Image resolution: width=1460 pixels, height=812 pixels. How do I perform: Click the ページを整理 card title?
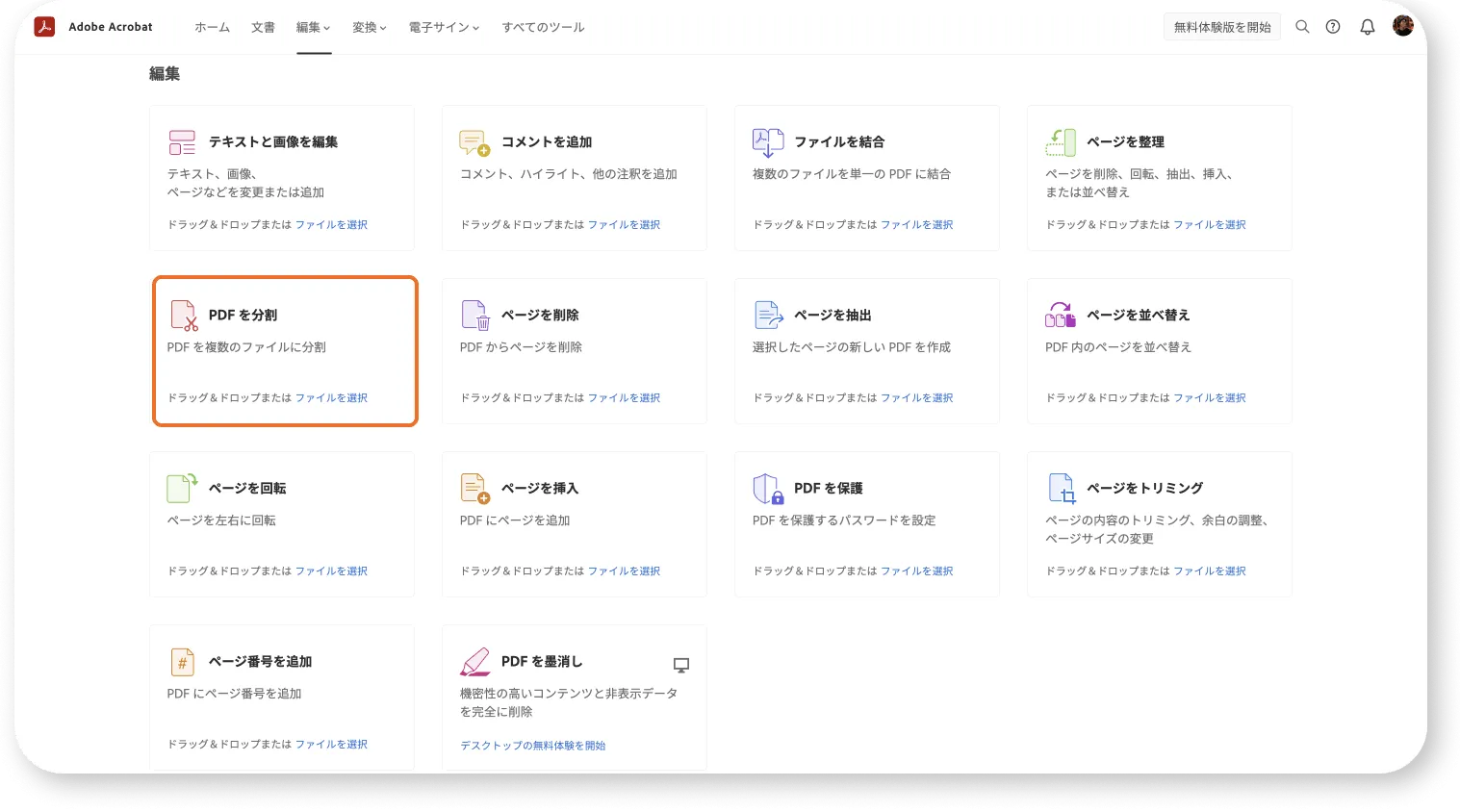point(1125,141)
